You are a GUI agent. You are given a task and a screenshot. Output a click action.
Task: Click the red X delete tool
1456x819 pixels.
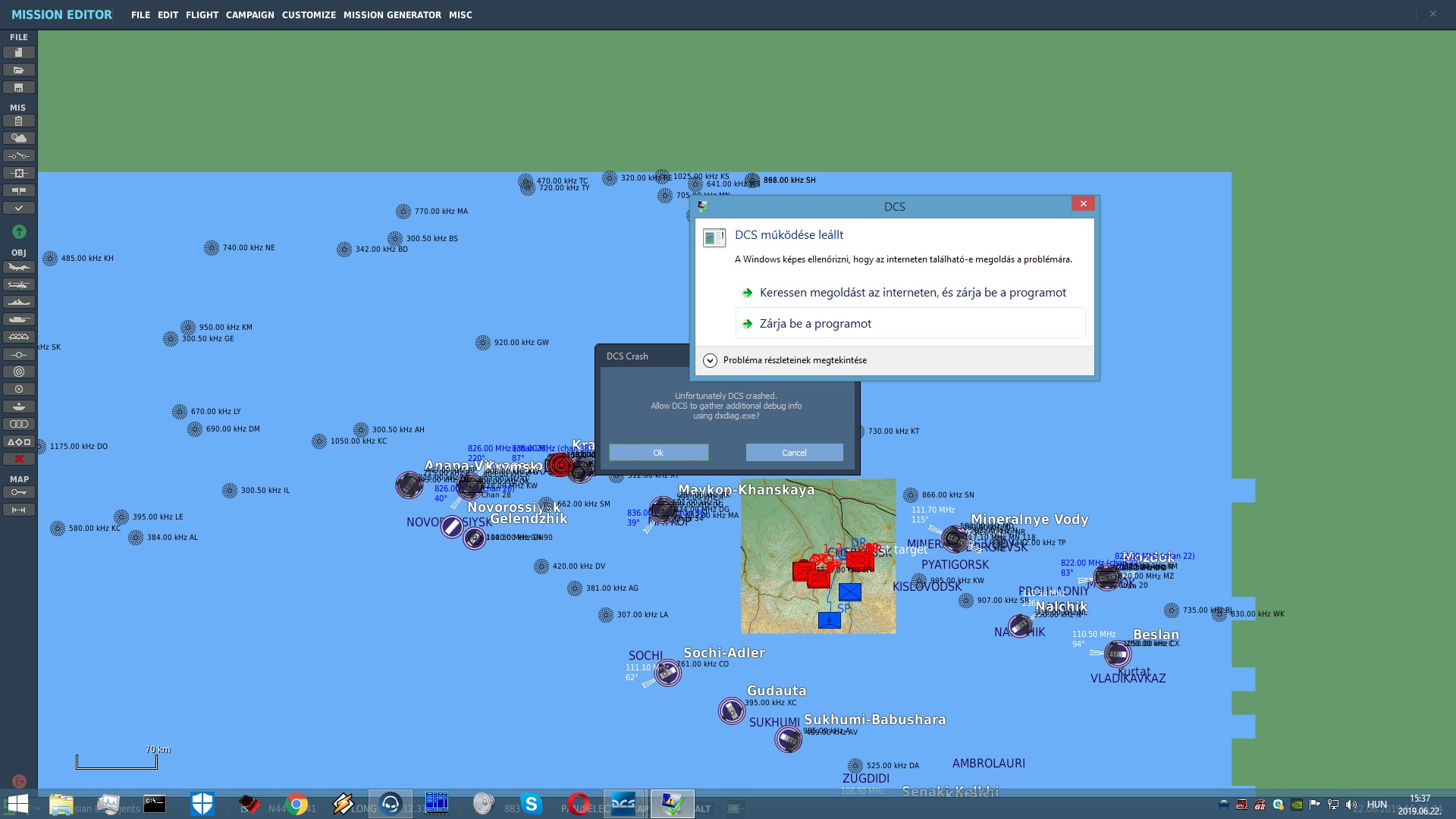pyautogui.click(x=19, y=459)
